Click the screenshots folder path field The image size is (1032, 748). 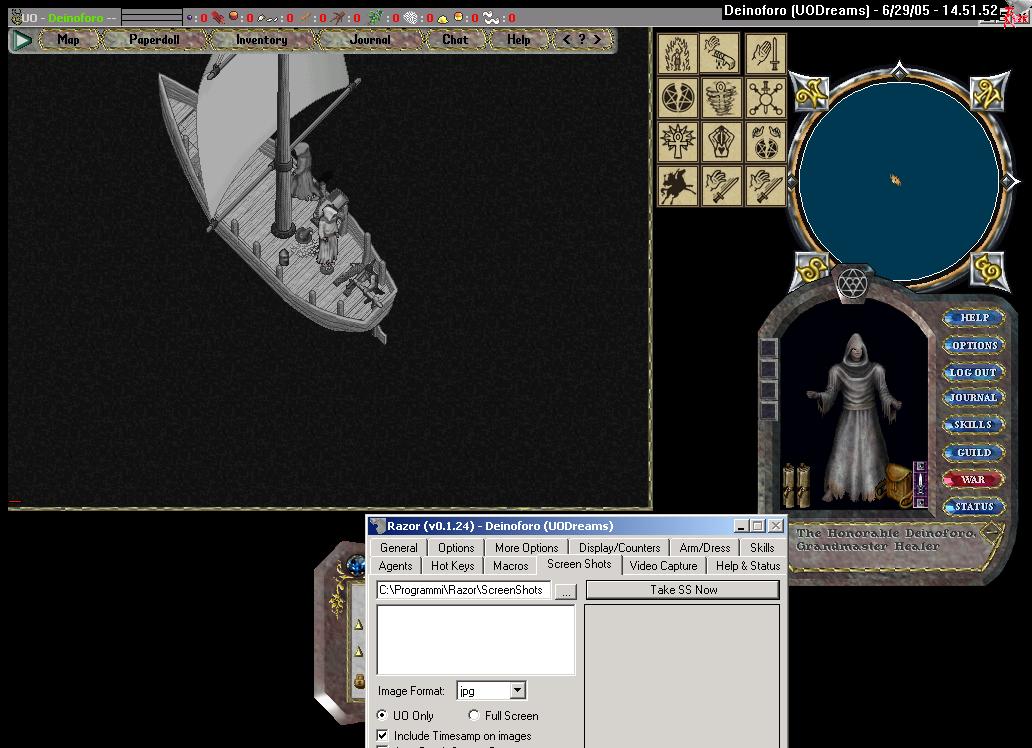click(464, 591)
